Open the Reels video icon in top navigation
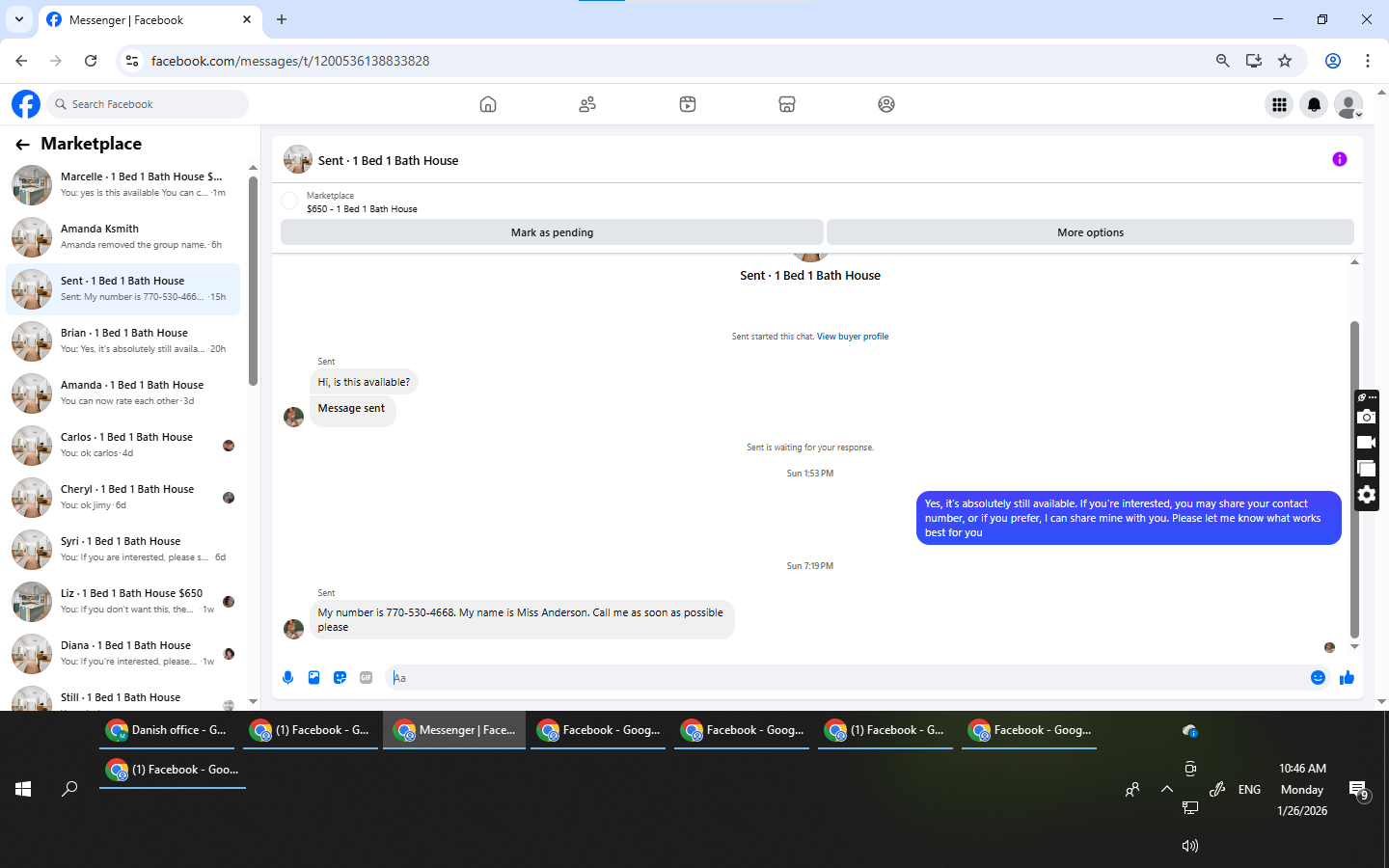 [688, 104]
